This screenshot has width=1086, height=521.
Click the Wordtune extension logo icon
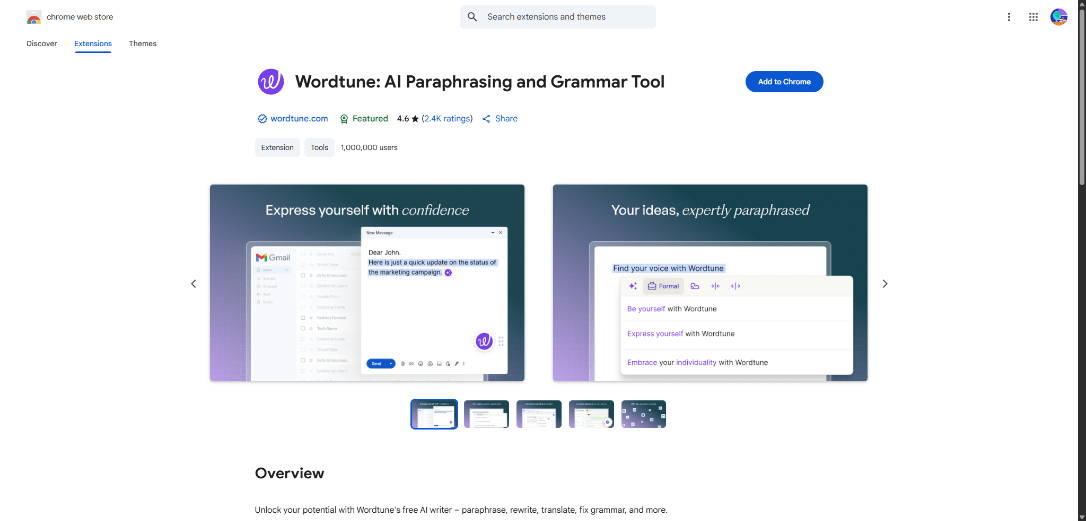[270, 82]
